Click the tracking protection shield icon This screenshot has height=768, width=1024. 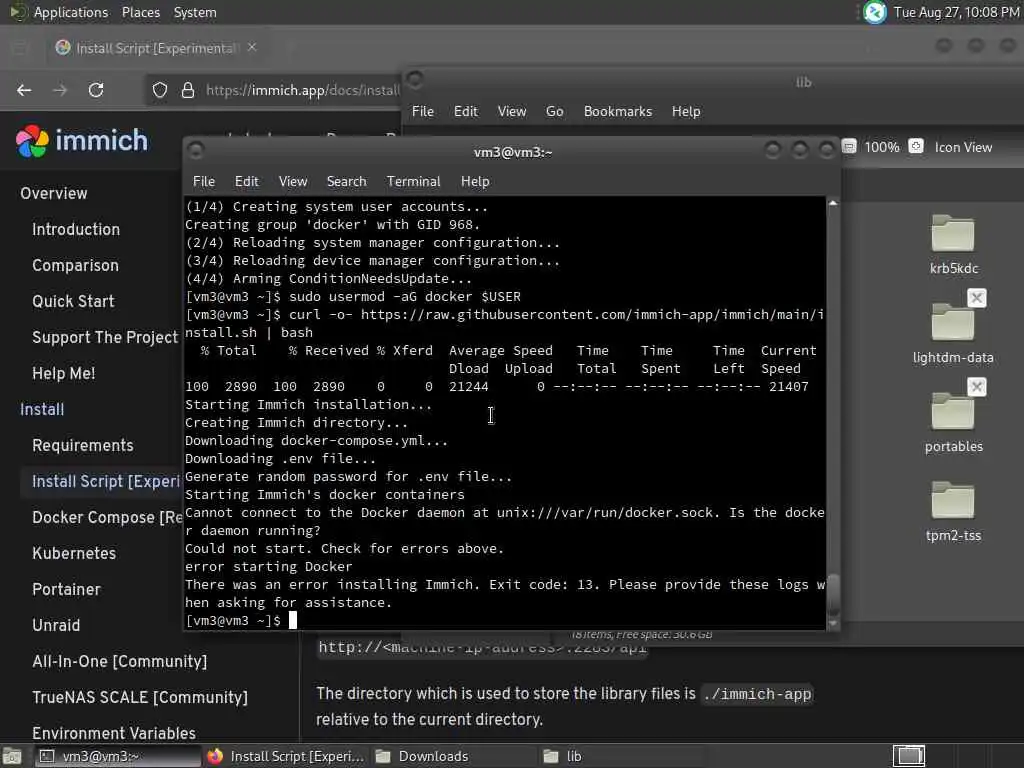160,90
